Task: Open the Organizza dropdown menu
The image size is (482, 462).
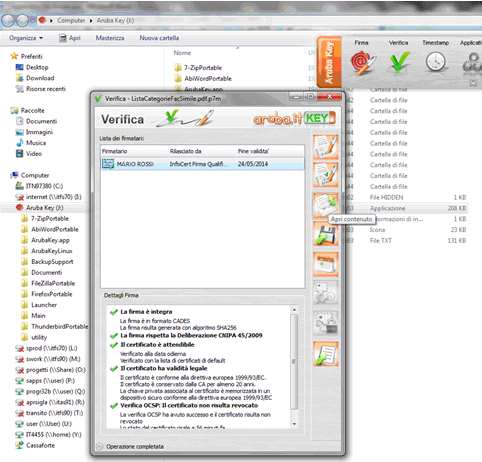Action: (x=26, y=38)
